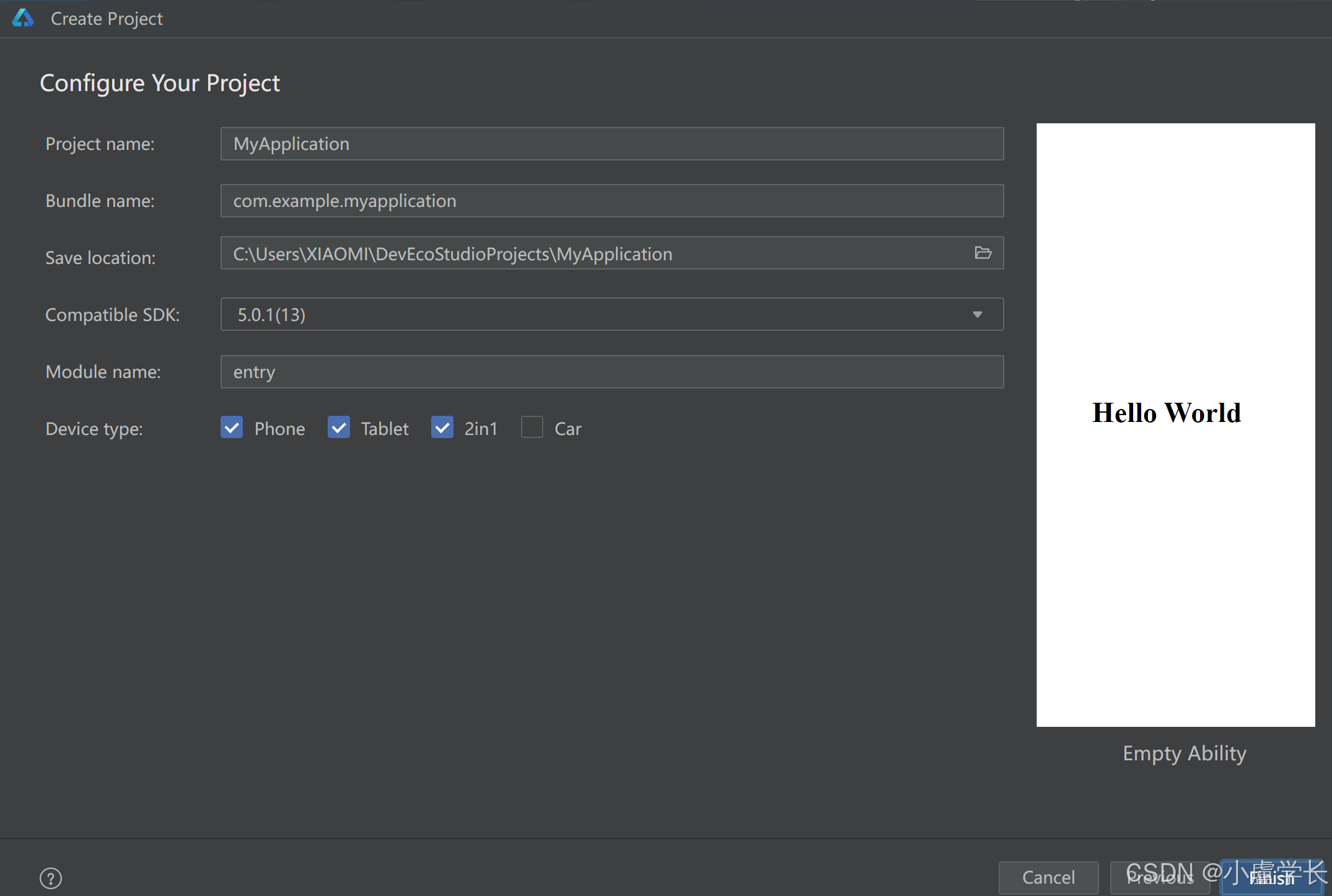Disable the 2in1 device type checkbox

pos(442,428)
